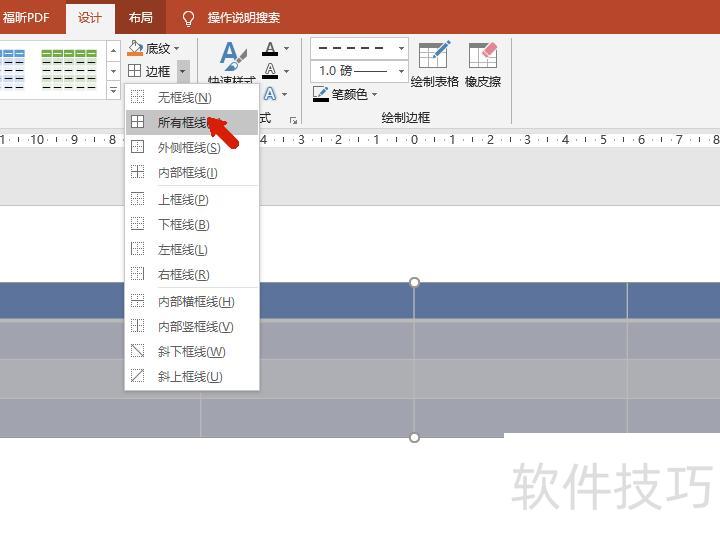This screenshot has width=720, height=540.
Task: Expand the 笔颜色 dropdown arrow
Action: pos(375,94)
